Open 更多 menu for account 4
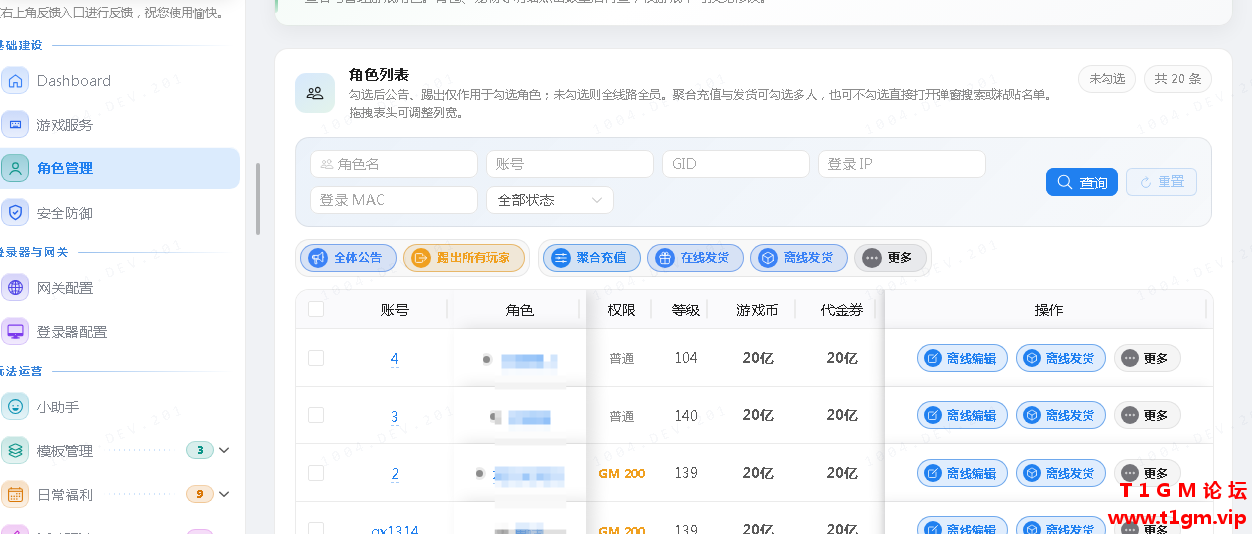 (x=1147, y=358)
